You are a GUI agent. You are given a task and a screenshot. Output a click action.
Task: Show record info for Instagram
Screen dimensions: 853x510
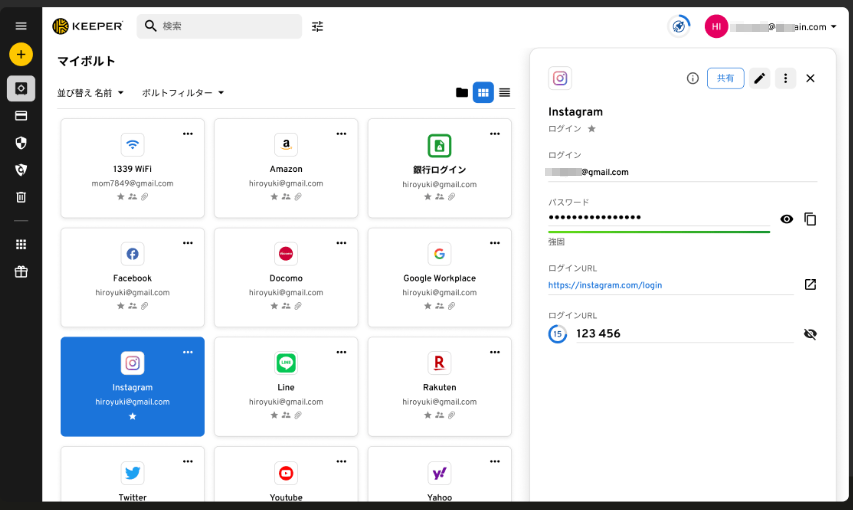point(692,78)
